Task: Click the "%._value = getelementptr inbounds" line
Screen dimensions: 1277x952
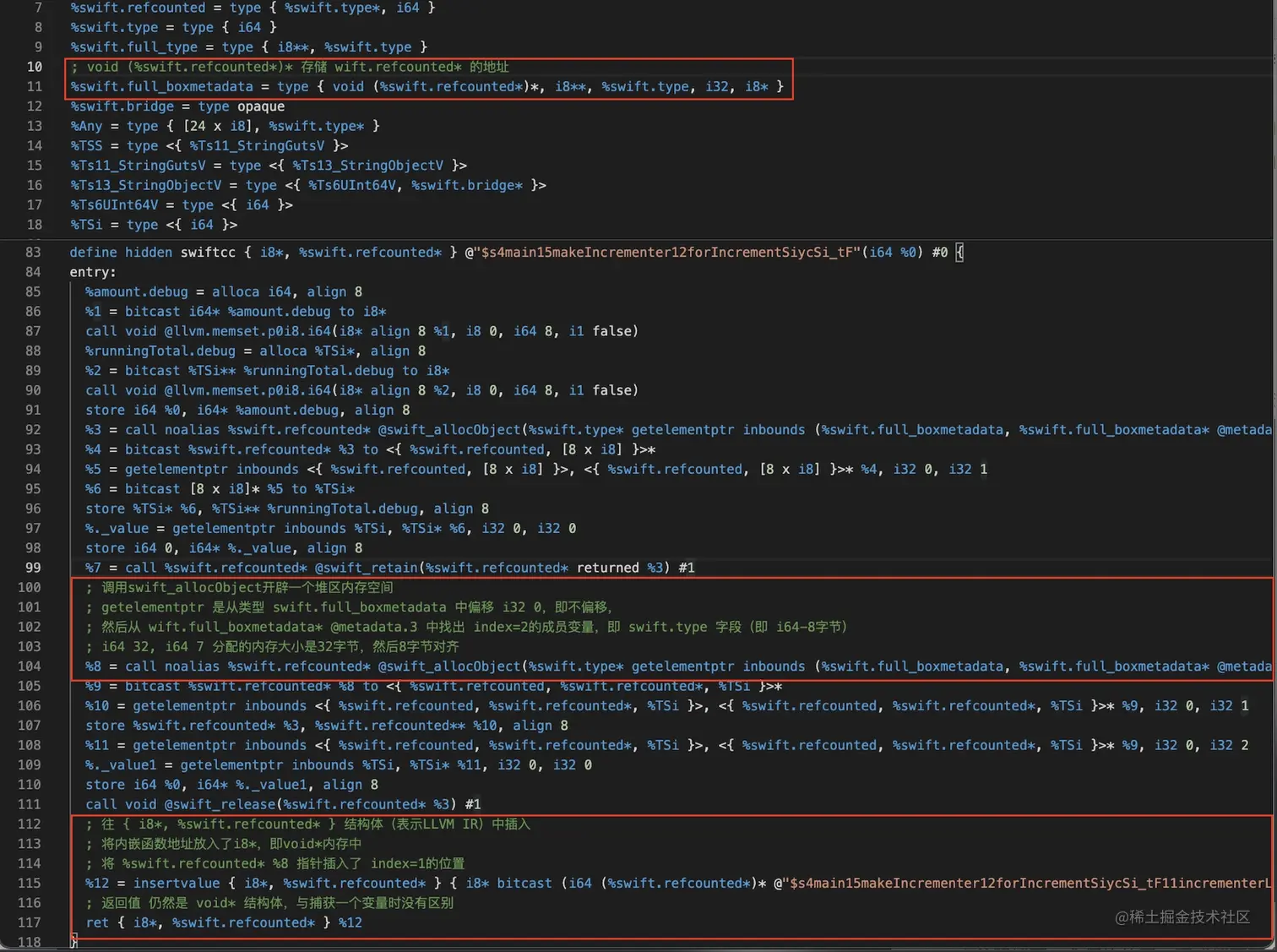Action: point(331,528)
